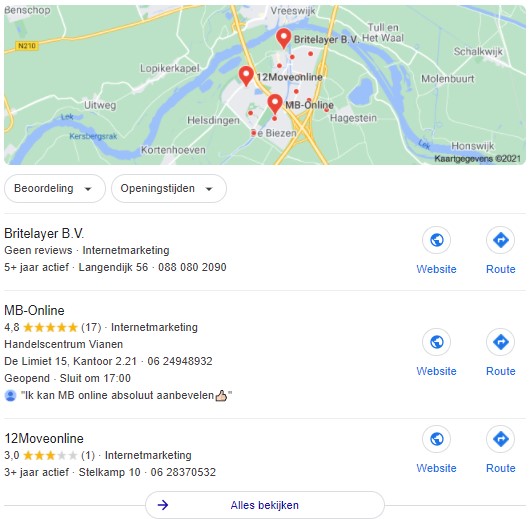Open the MB-Online listing title
The image size is (530, 519).
tap(34, 310)
